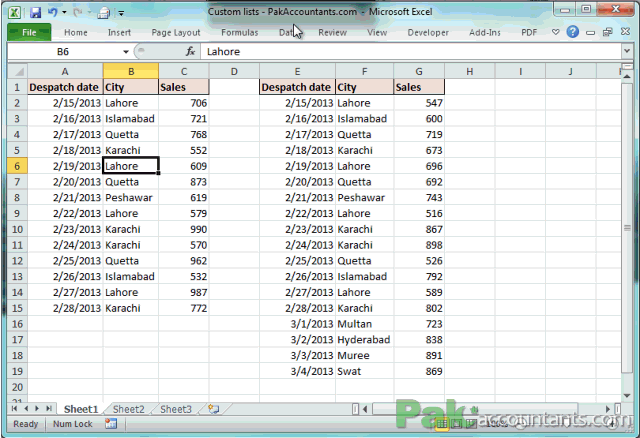Select Sales value 898 cell
640x438 pixels.
pos(419,245)
